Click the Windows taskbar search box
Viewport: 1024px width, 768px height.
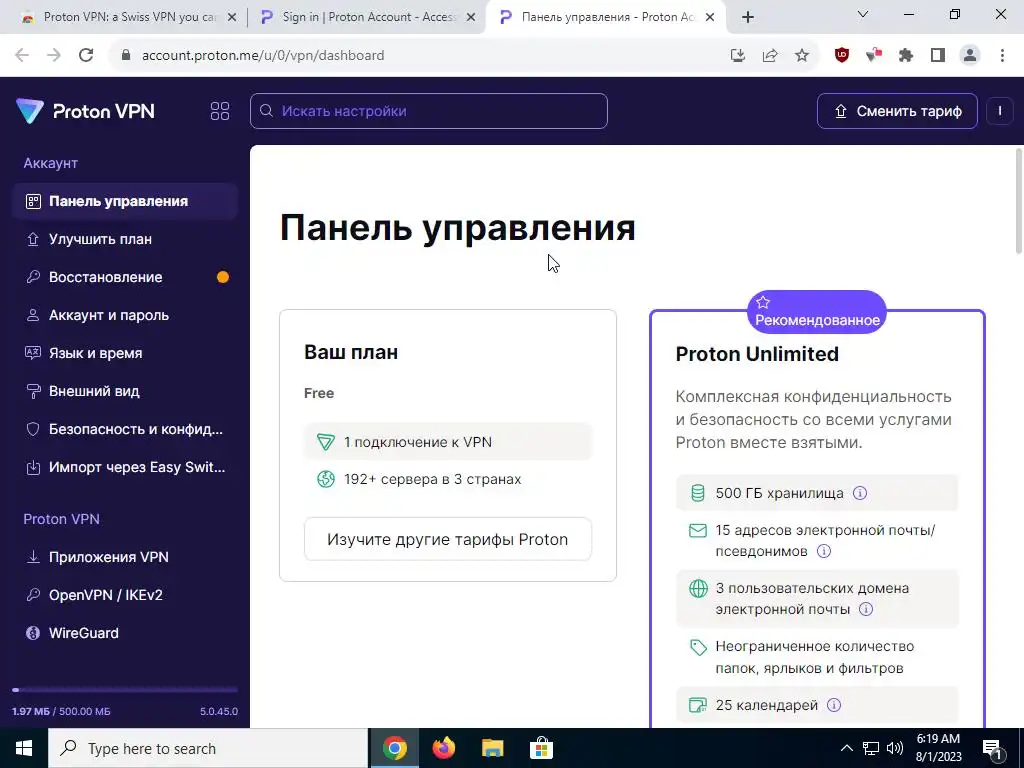(x=208, y=748)
